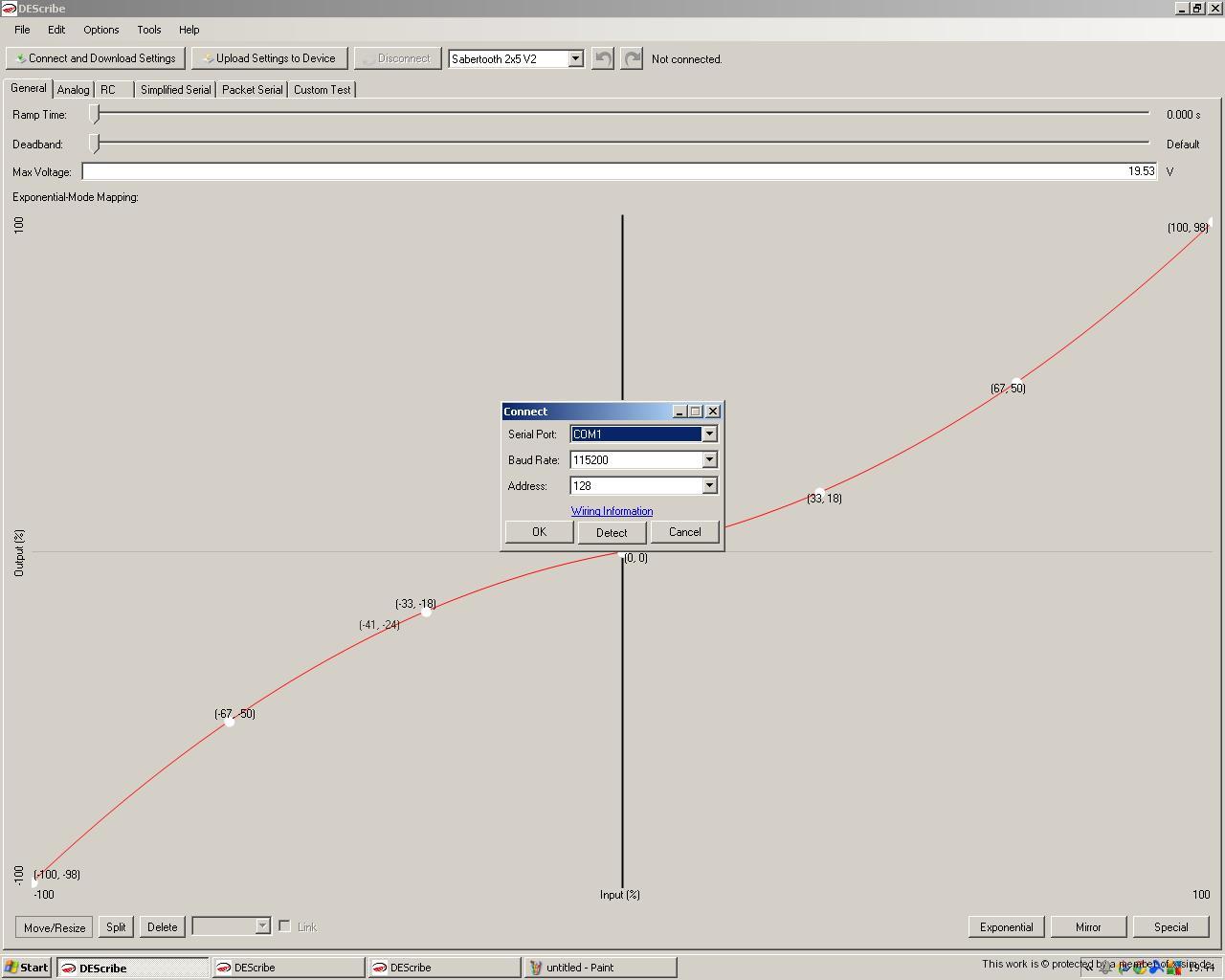Viewport: 1225px width, 980px height.
Task: Expand the Baud Rate dropdown
Action: (x=709, y=460)
